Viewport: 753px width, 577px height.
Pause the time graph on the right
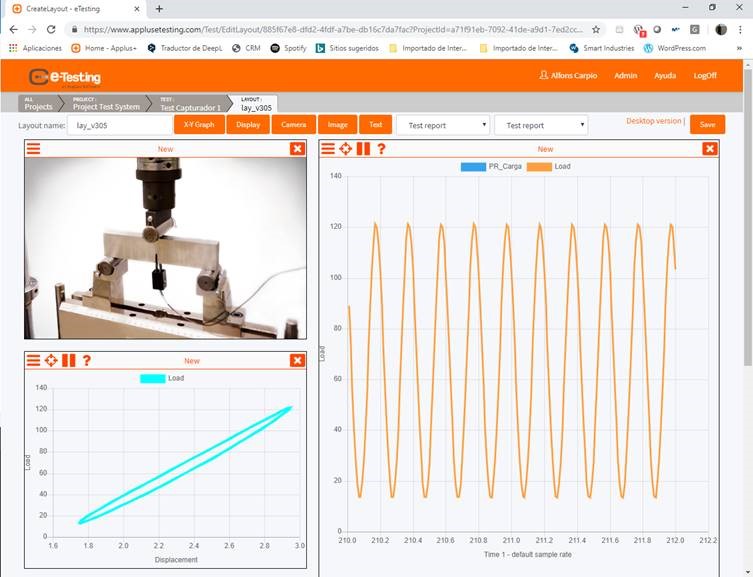click(x=363, y=149)
